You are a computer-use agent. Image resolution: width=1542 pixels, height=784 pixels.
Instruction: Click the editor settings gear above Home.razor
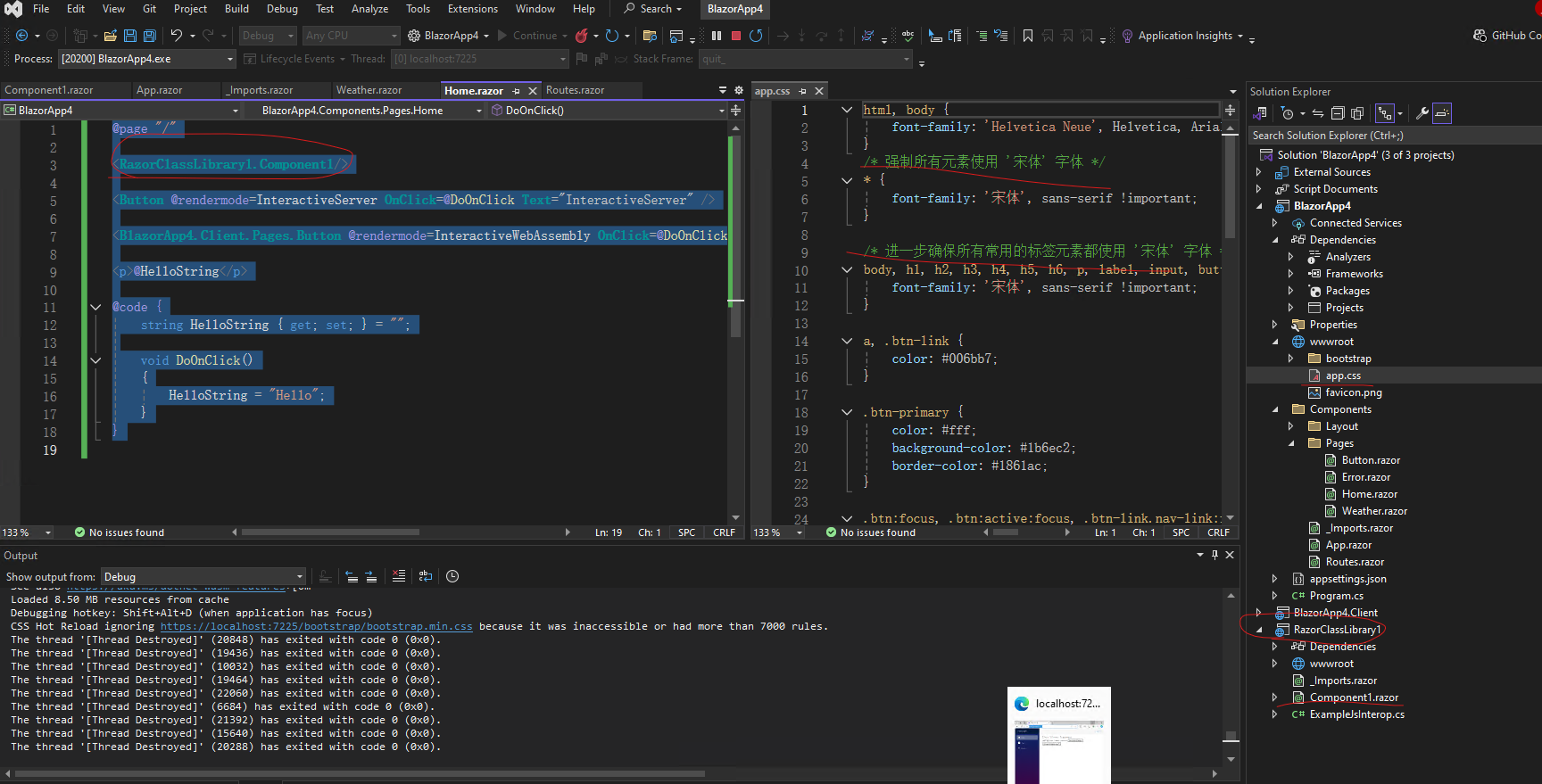(739, 90)
